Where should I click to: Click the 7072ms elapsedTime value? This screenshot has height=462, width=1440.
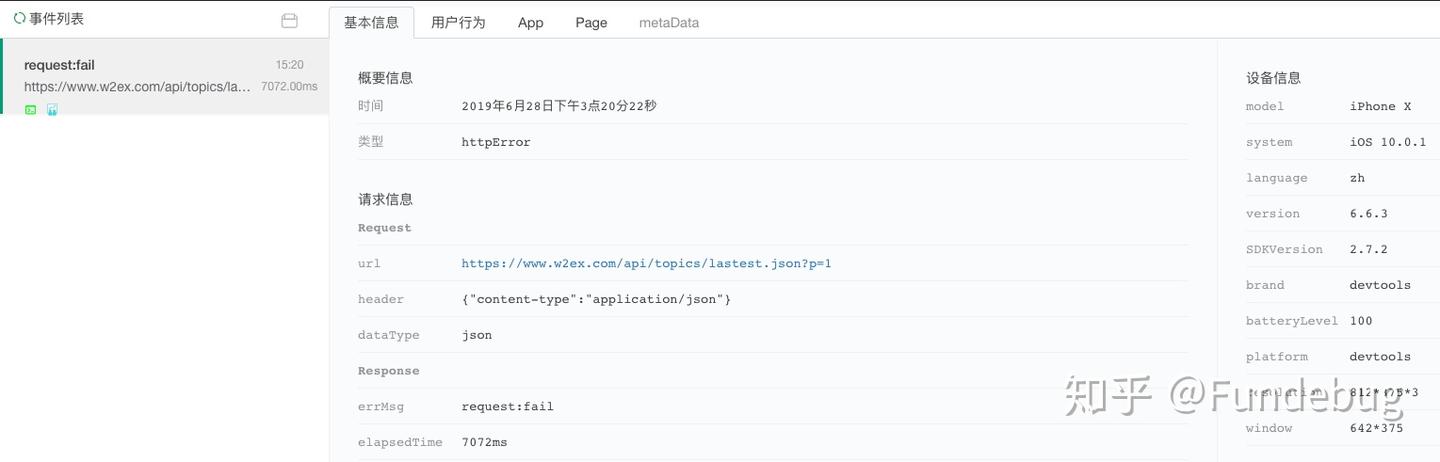click(484, 442)
